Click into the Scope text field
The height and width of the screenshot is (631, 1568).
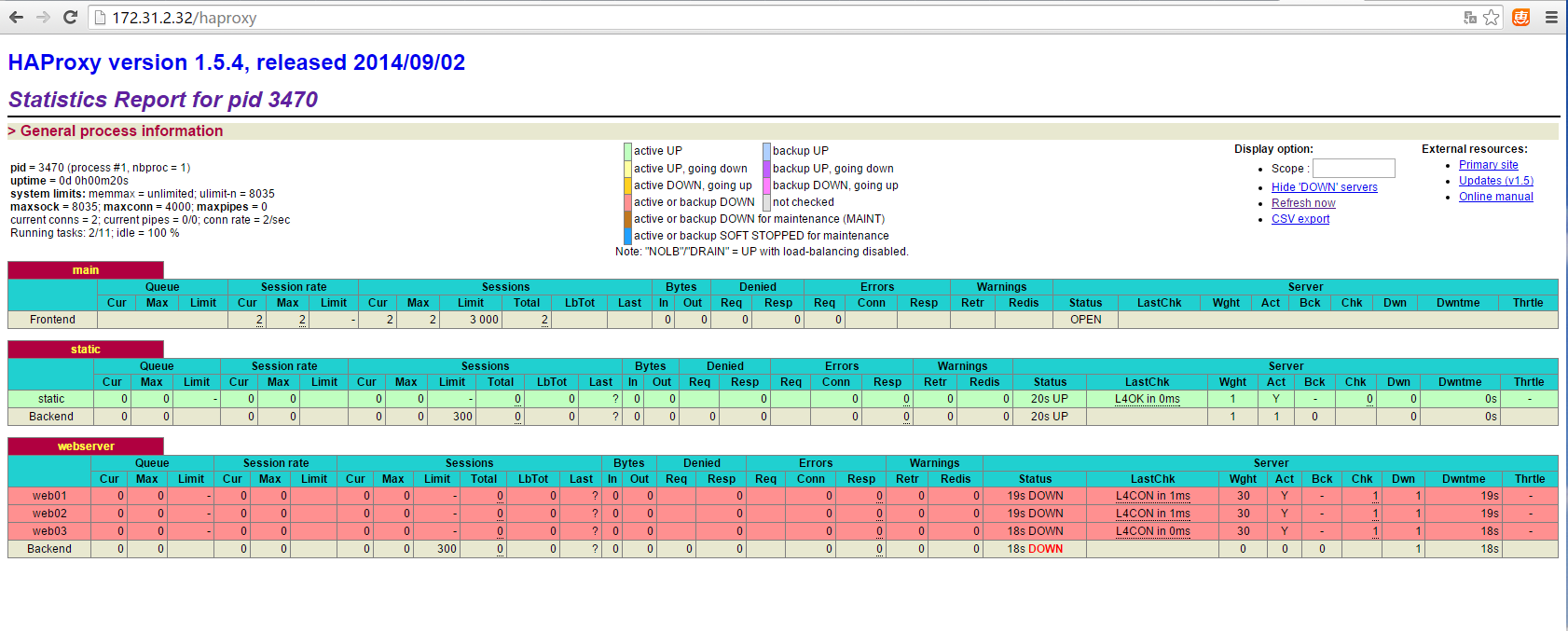coord(1354,168)
